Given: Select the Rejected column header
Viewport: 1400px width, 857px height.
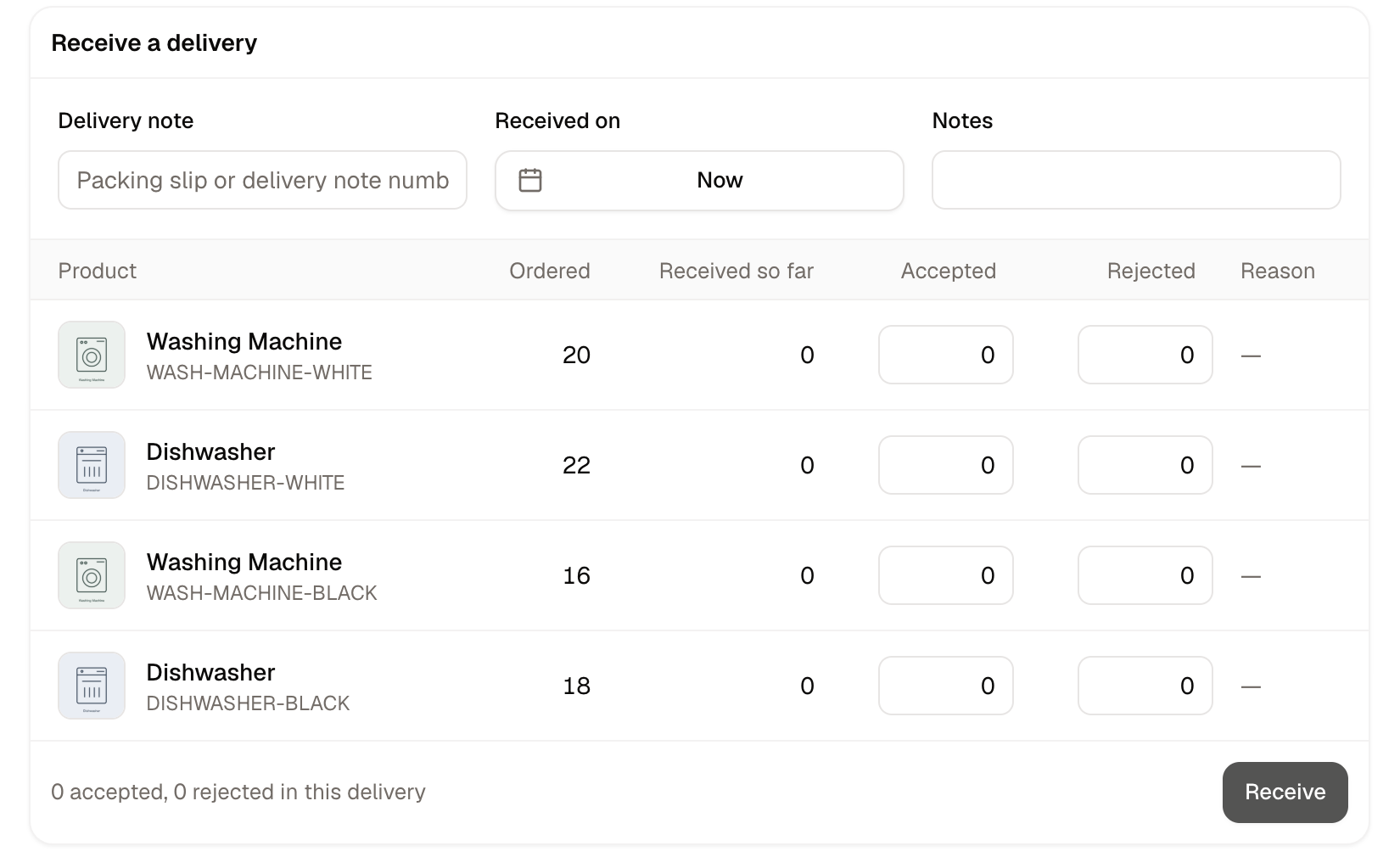Looking at the screenshot, I should [1151, 271].
